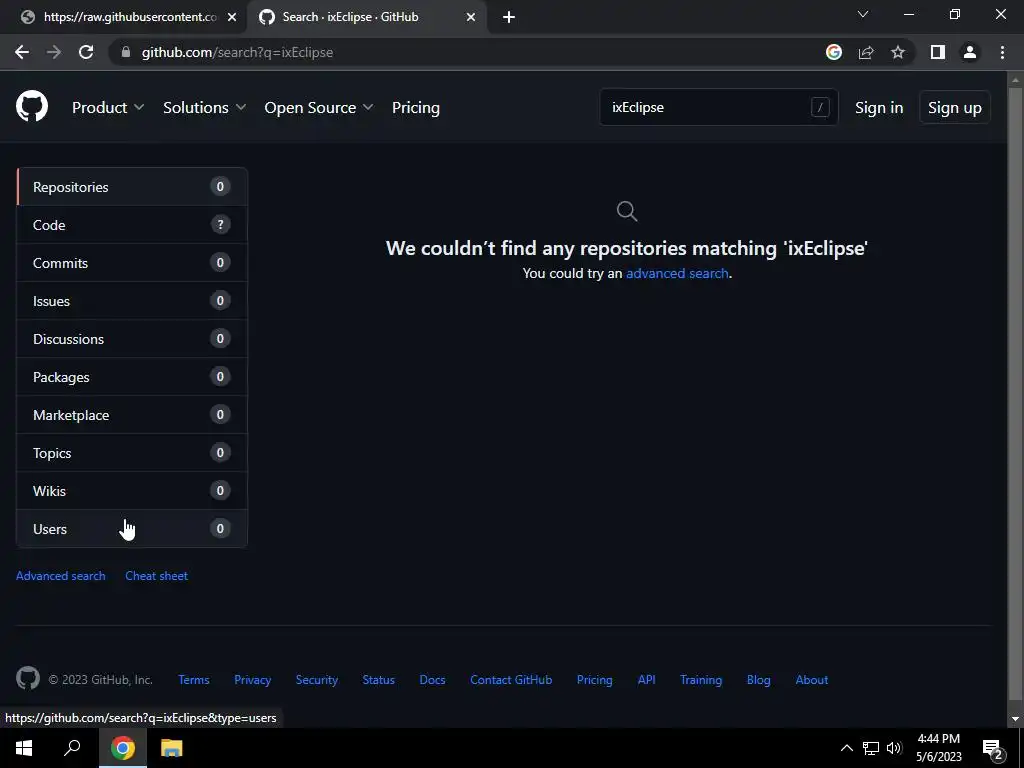1024x768 pixels.
Task: Open the notification center icon
Action: (993, 749)
